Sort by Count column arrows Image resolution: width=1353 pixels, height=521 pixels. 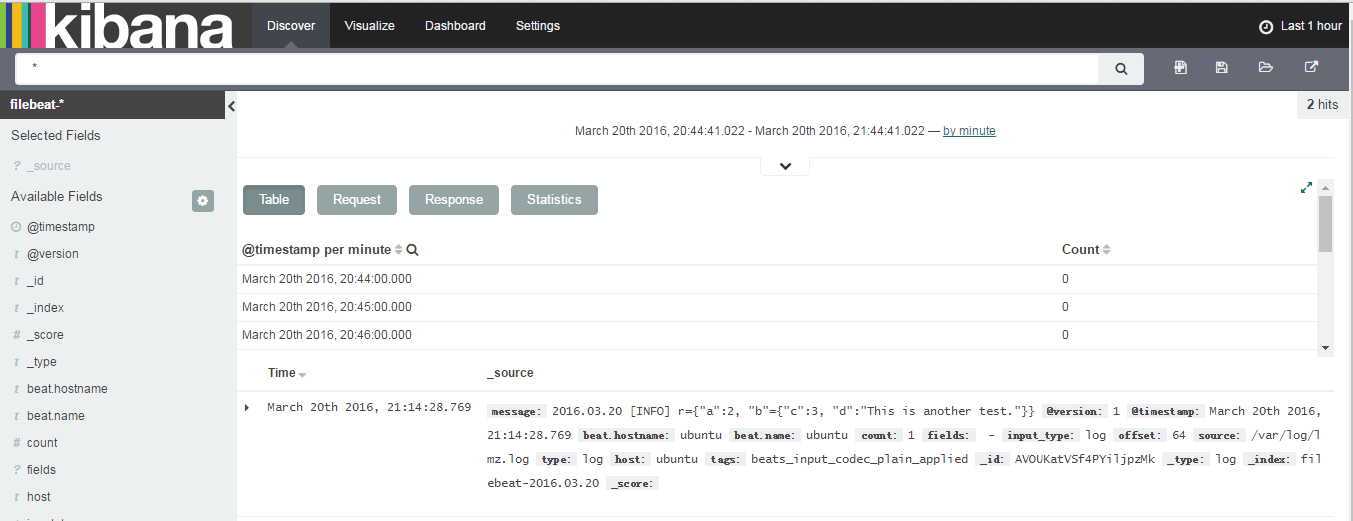[1106, 250]
